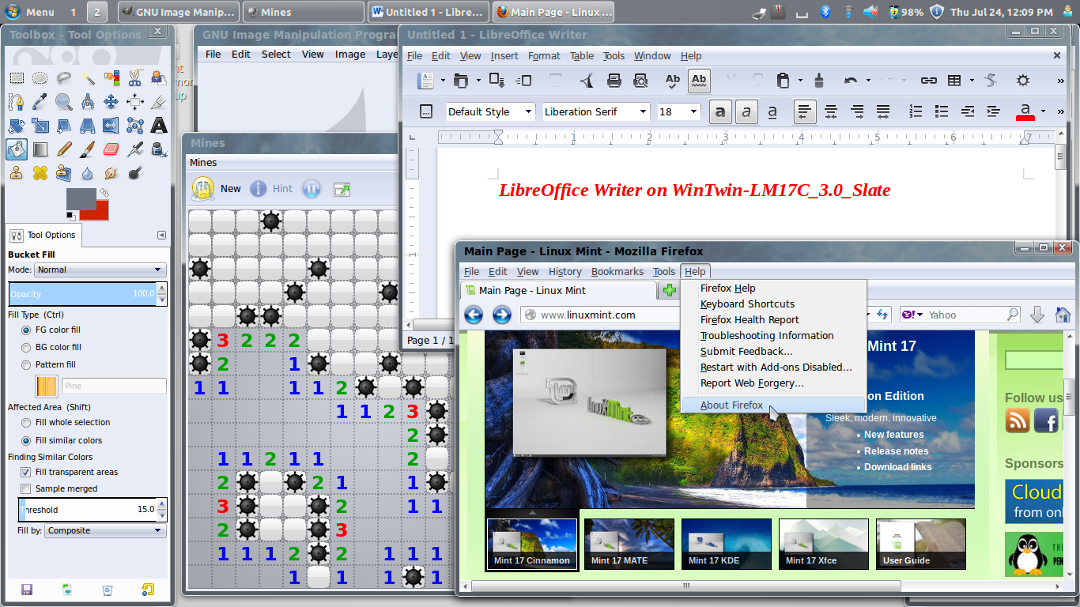The width and height of the screenshot is (1080, 607).
Task: Click the Print icon in Writer toolbar
Action: (x=614, y=81)
